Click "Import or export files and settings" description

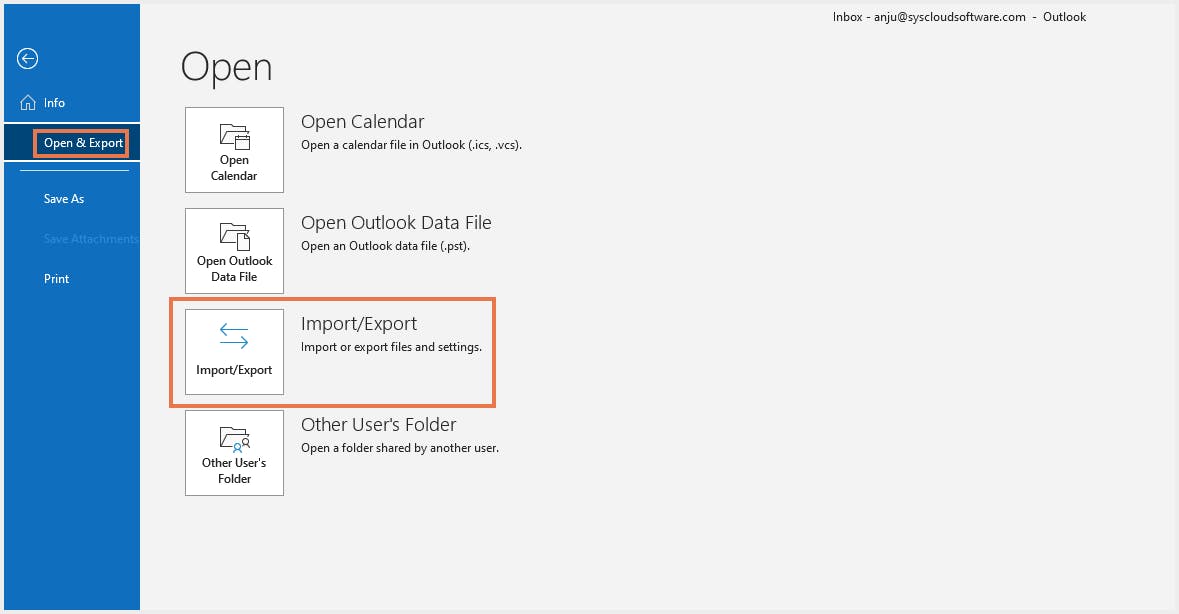pos(391,348)
